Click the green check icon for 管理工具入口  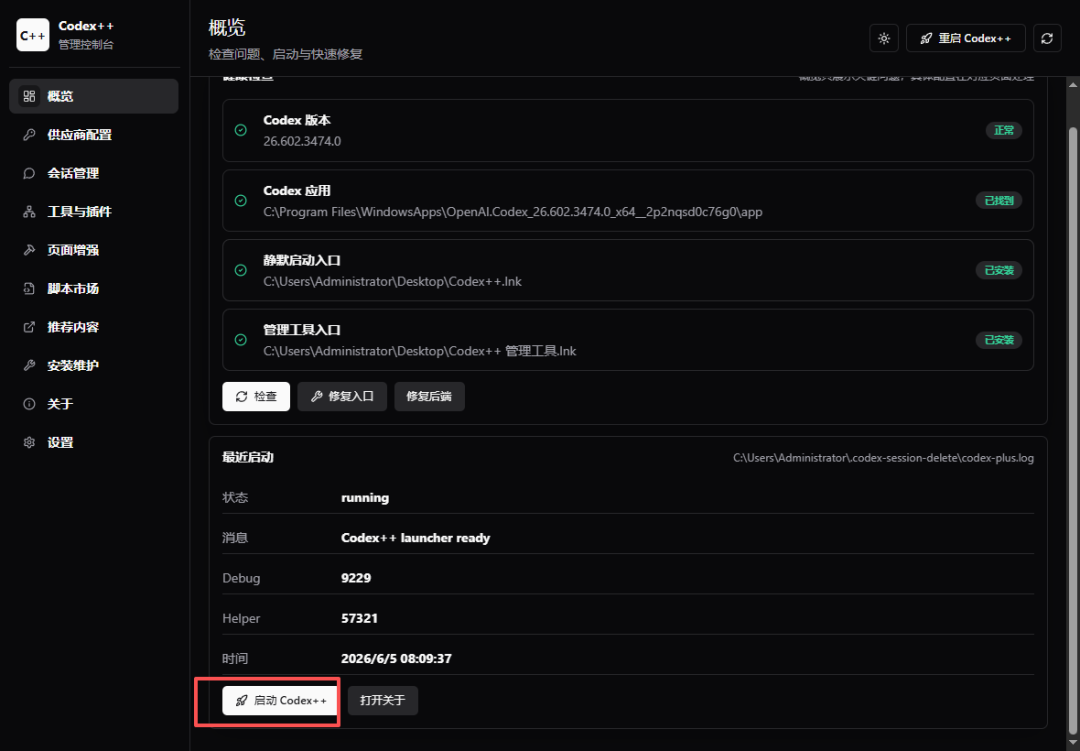(x=240, y=340)
